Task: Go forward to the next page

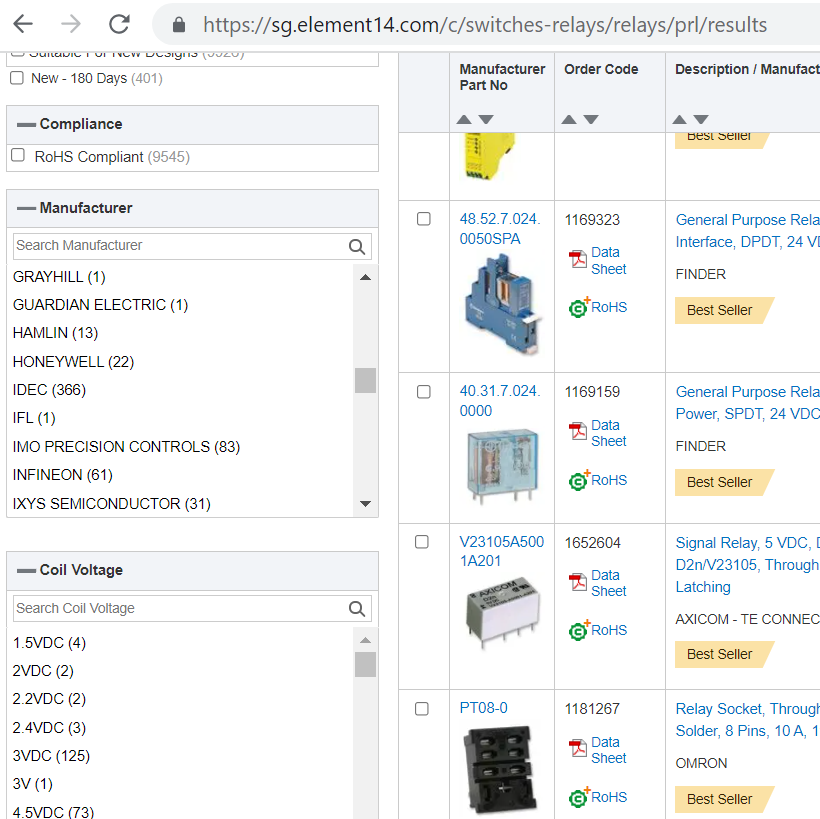Action: pyautogui.click(x=71, y=24)
